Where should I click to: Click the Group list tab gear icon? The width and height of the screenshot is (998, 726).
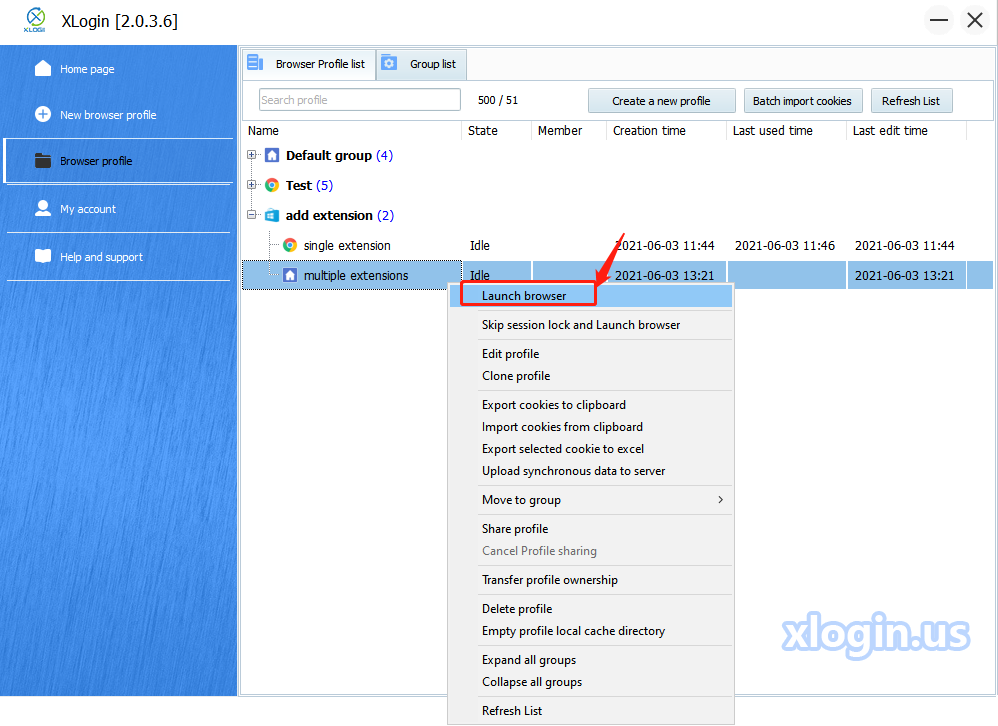tap(389, 63)
